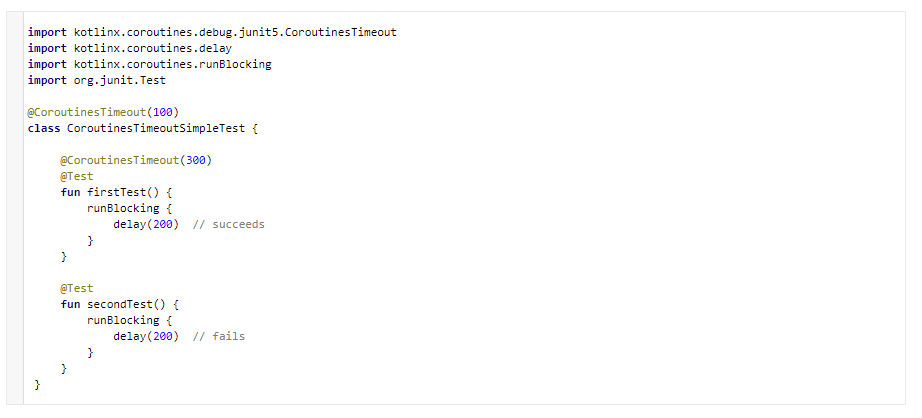This screenshot has width=922, height=418.
Task: Click the @CoroutinesTimeout(100) class annotation
Action: [x=103, y=112]
